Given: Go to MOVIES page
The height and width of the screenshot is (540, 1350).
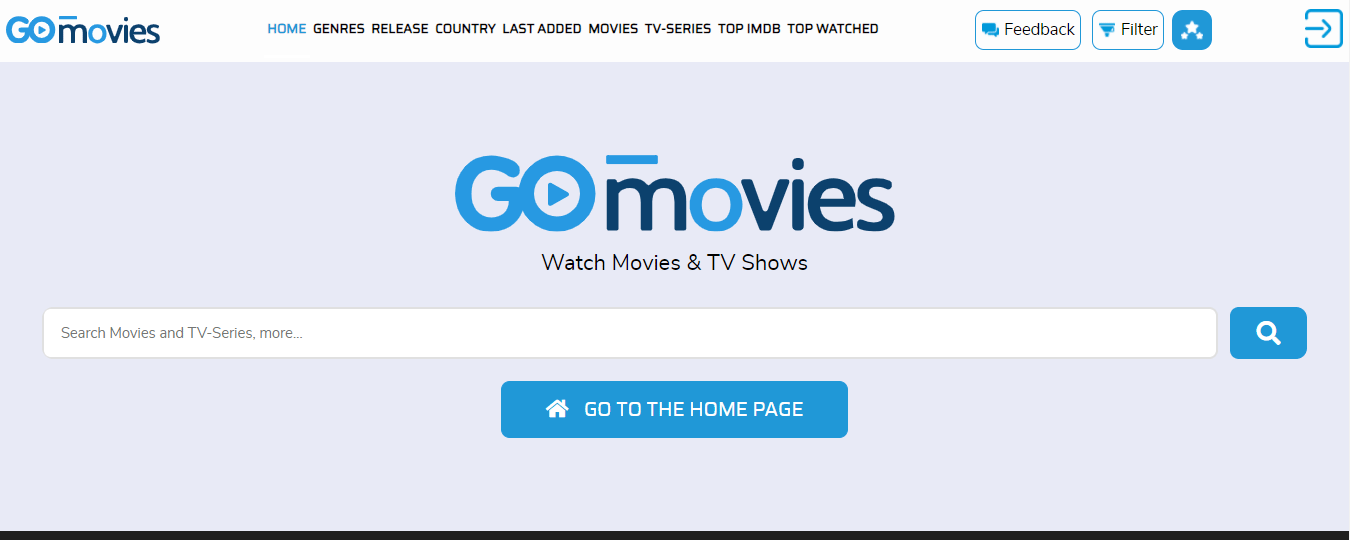Looking at the screenshot, I should (x=613, y=29).
